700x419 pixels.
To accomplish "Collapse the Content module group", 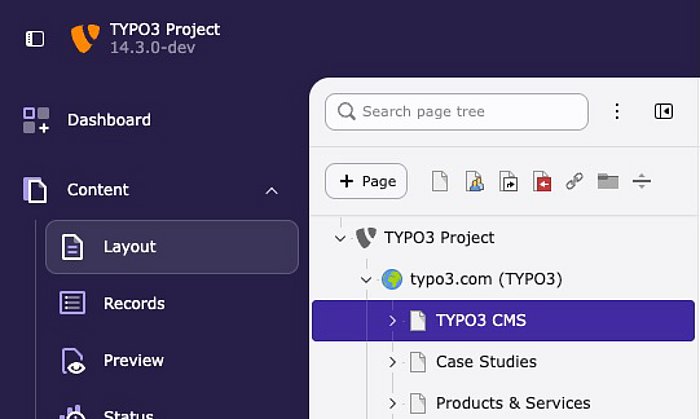I will [x=271, y=190].
